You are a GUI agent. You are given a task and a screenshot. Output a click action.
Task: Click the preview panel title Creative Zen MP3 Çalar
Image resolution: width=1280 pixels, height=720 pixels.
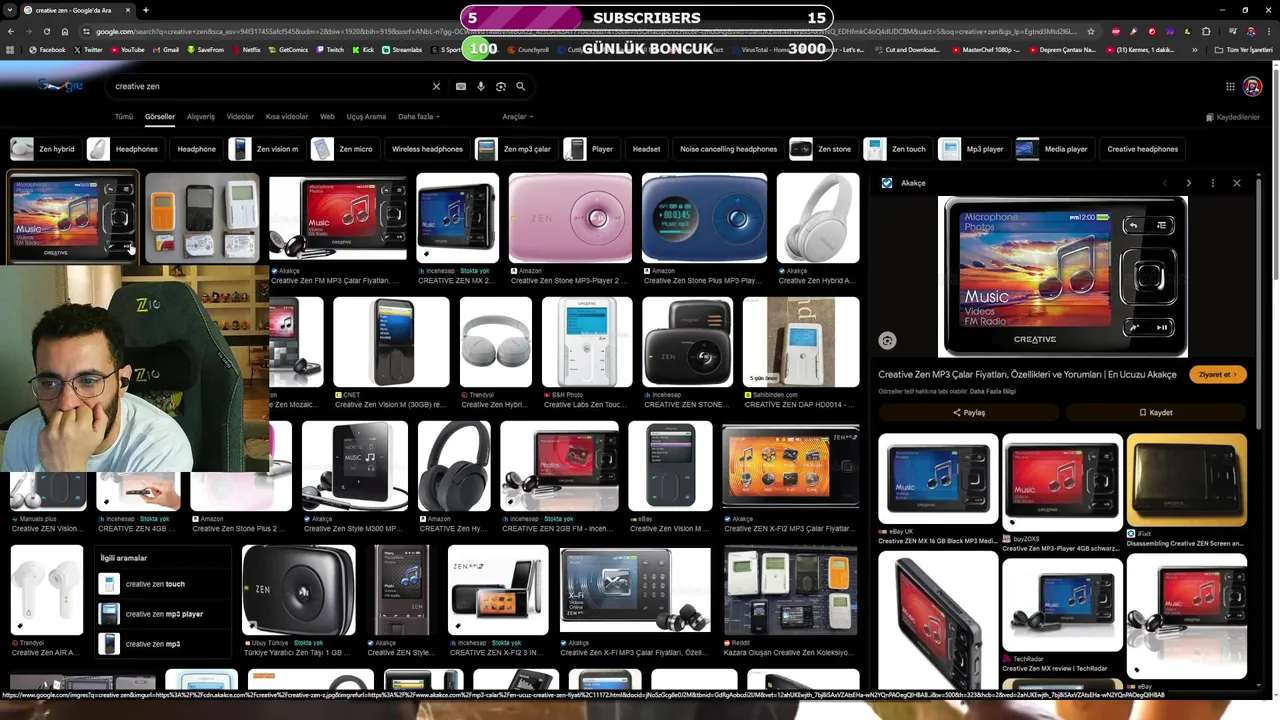(1027, 374)
